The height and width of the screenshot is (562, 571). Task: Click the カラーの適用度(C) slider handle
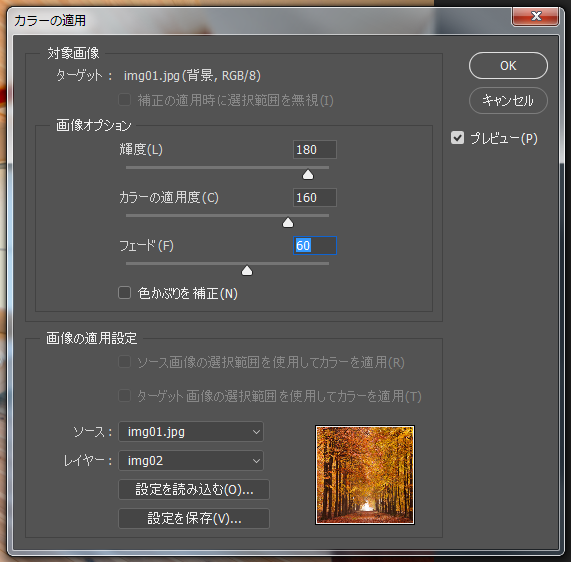tap(288, 223)
